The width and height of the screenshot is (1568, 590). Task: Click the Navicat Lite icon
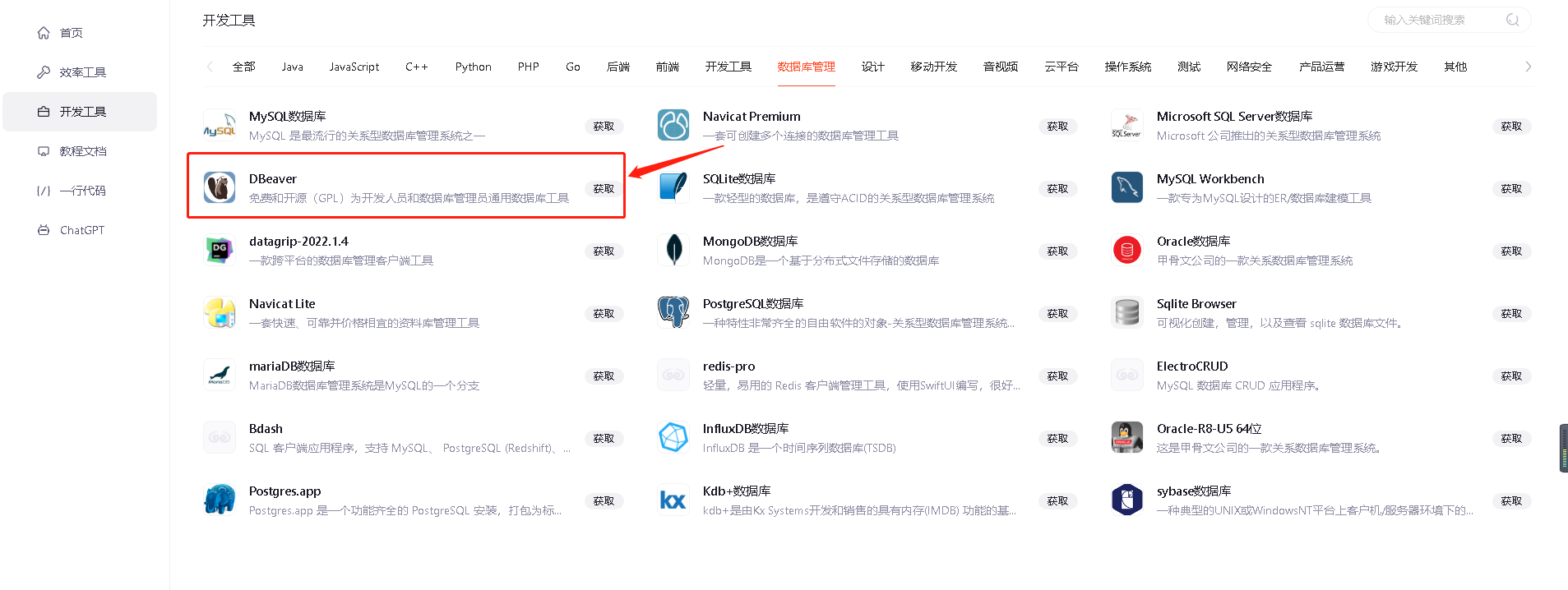[220, 313]
